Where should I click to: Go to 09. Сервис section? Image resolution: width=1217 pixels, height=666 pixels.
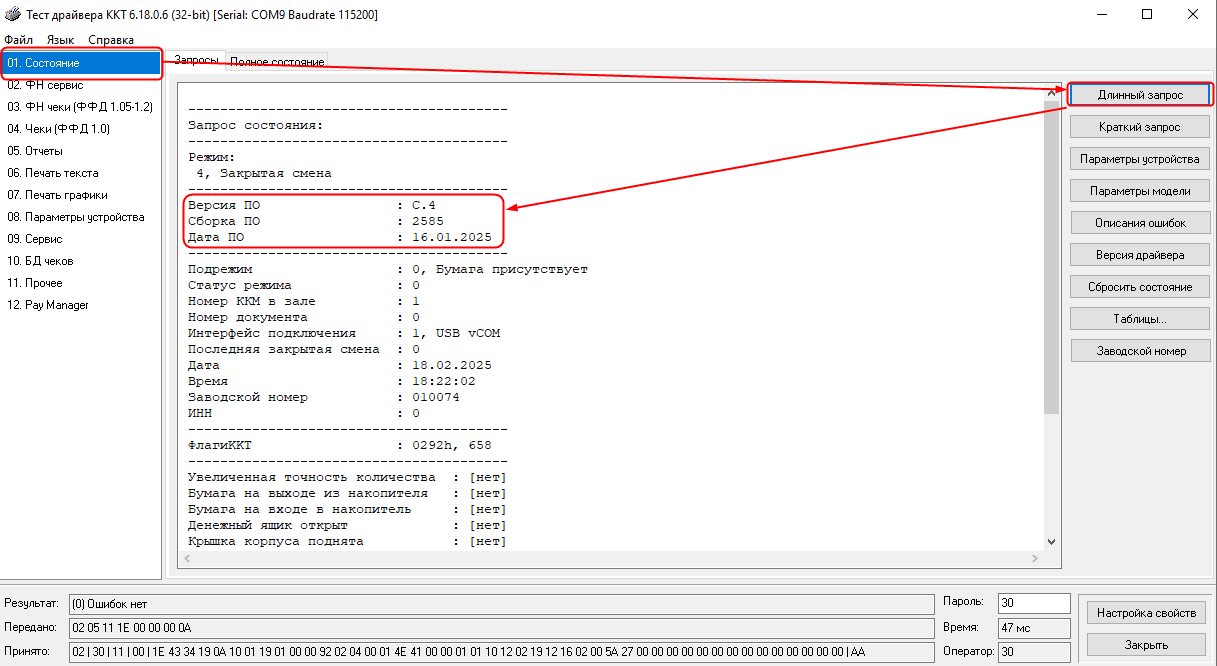(35, 239)
